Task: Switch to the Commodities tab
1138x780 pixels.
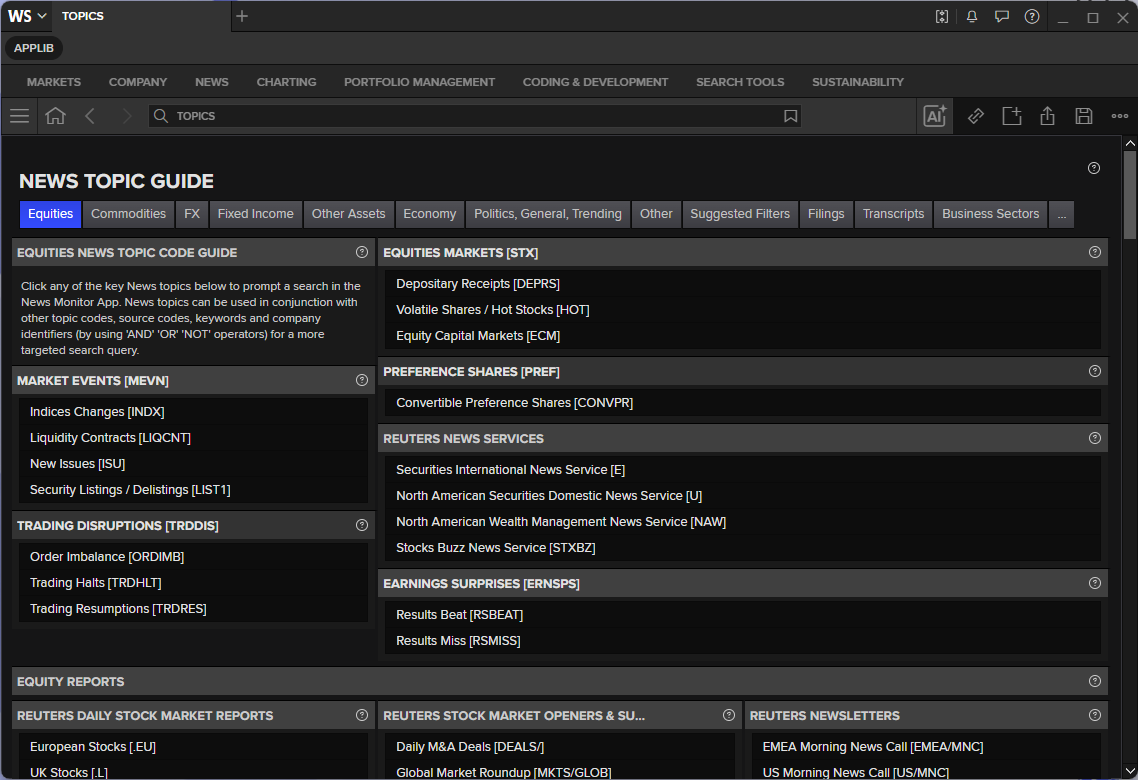Action: 128,214
